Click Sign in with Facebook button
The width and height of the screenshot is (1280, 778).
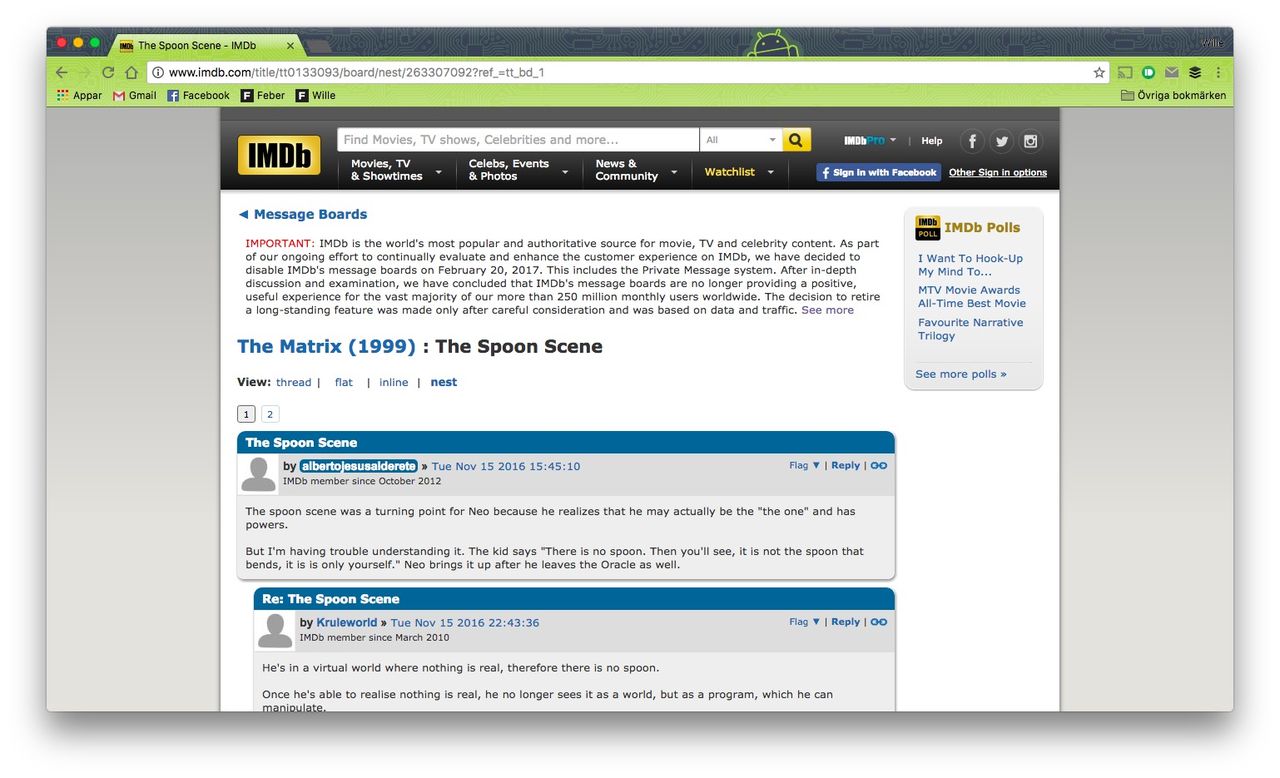(878, 172)
